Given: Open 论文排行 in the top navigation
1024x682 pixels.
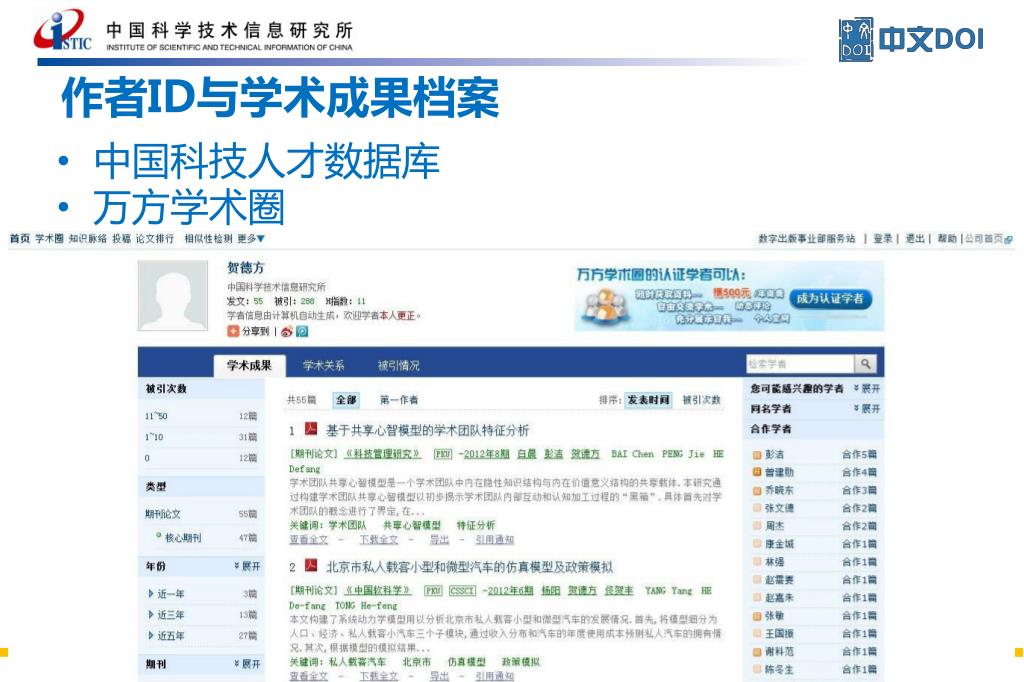Looking at the screenshot, I should (x=155, y=239).
